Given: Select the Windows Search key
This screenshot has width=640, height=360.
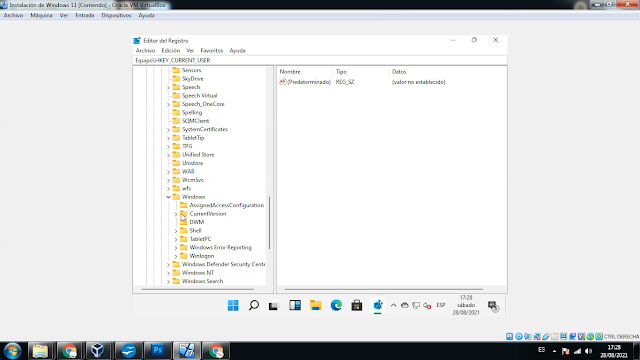Looking at the screenshot, I should [x=202, y=281].
